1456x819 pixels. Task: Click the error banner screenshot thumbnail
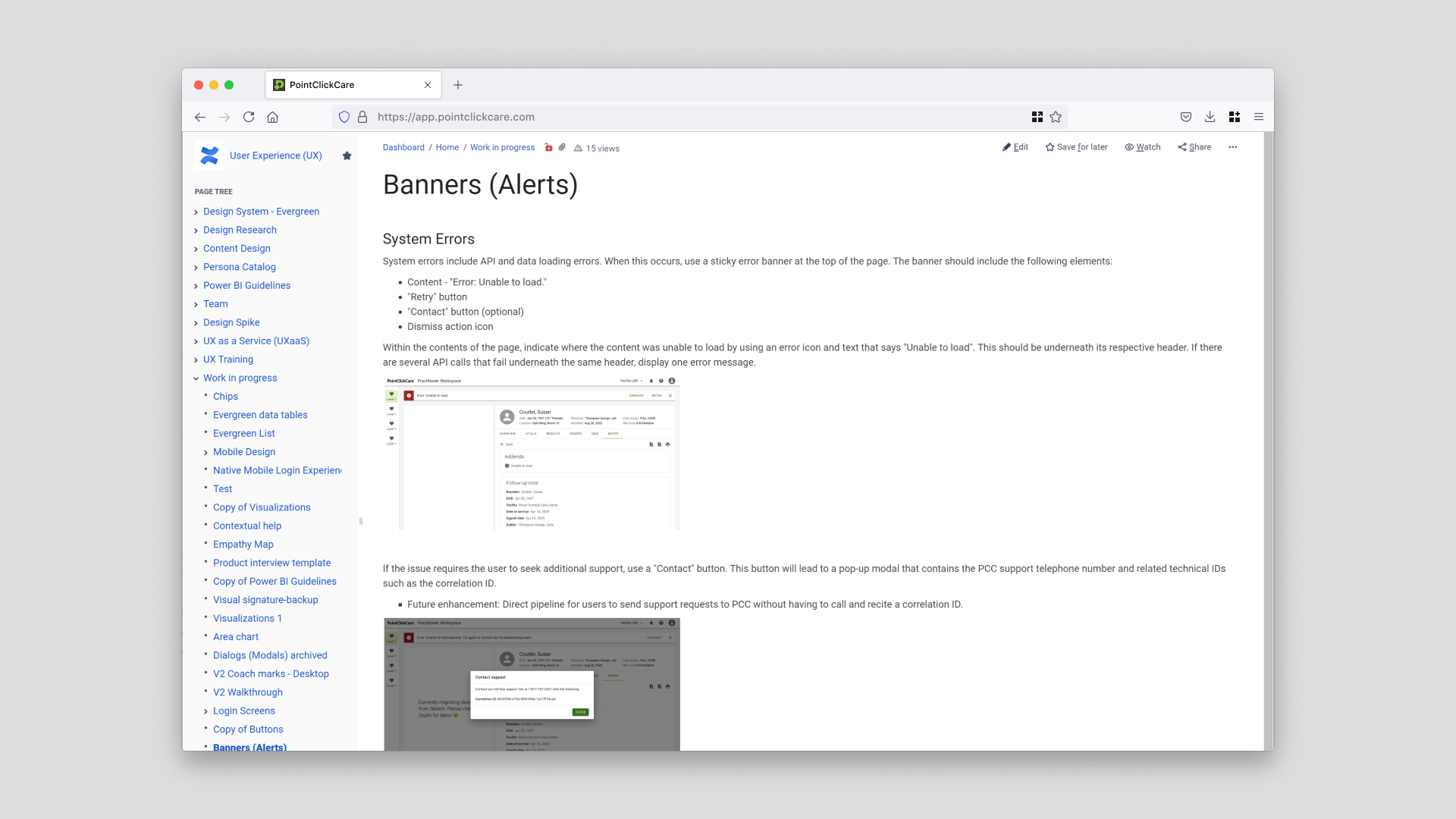[x=532, y=453]
